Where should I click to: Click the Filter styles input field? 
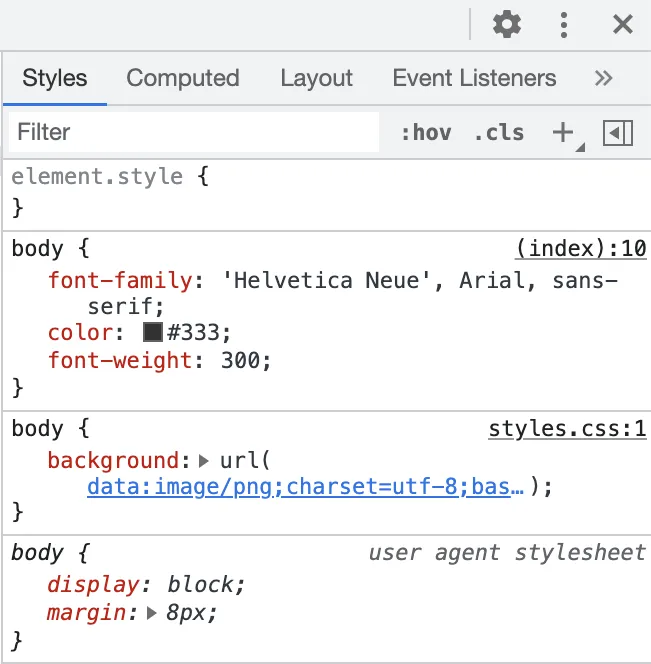pos(194,132)
